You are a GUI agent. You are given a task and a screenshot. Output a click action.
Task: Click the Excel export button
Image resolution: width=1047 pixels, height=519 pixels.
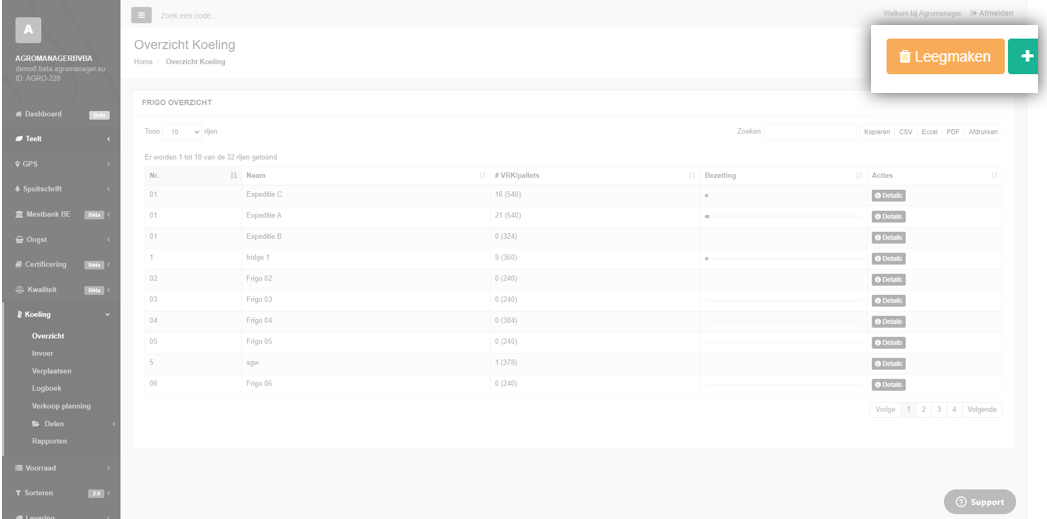[929, 132]
